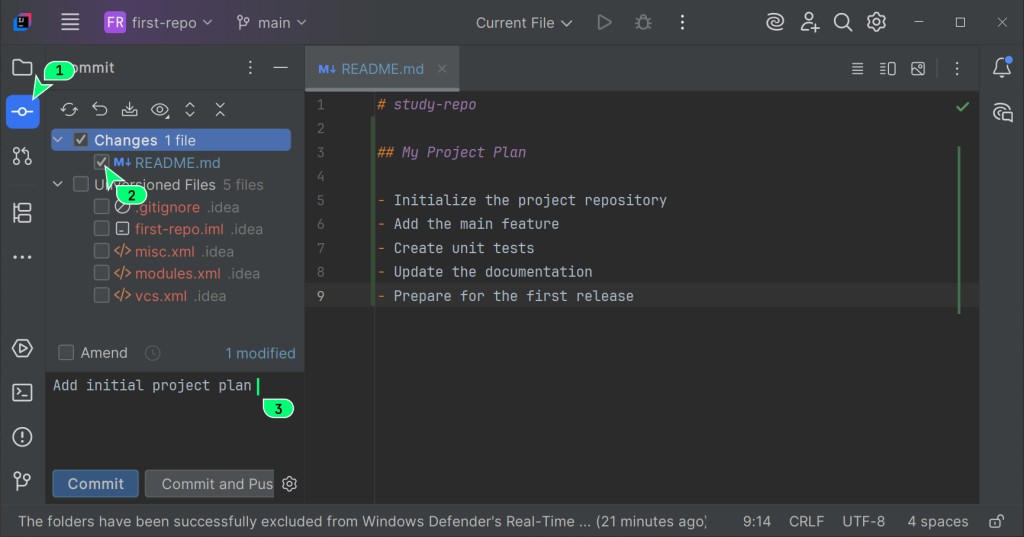The width and height of the screenshot is (1024, 537).
Task: Toggle the Changes group checkbox
Action: click(80, 140)
